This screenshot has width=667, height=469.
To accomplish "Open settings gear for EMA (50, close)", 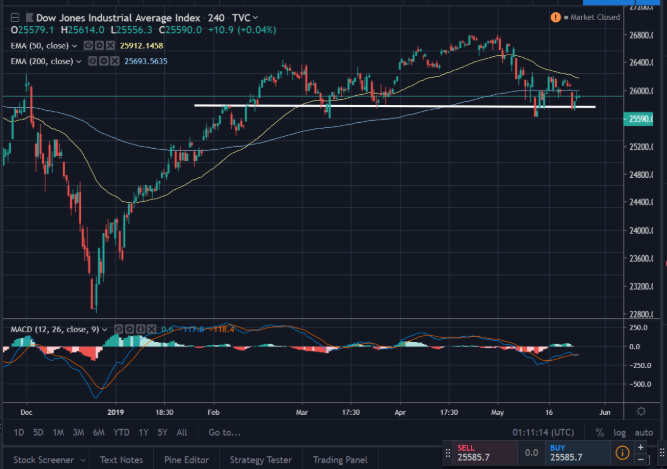I will click(x=99, y=45).
